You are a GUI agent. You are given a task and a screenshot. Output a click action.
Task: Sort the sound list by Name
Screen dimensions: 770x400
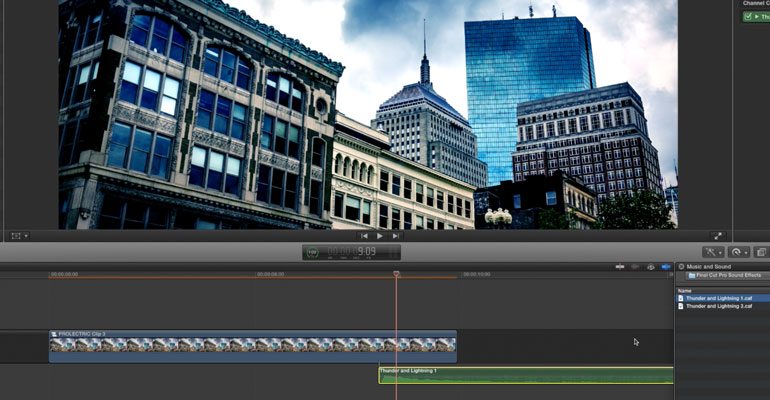(685, 291)
